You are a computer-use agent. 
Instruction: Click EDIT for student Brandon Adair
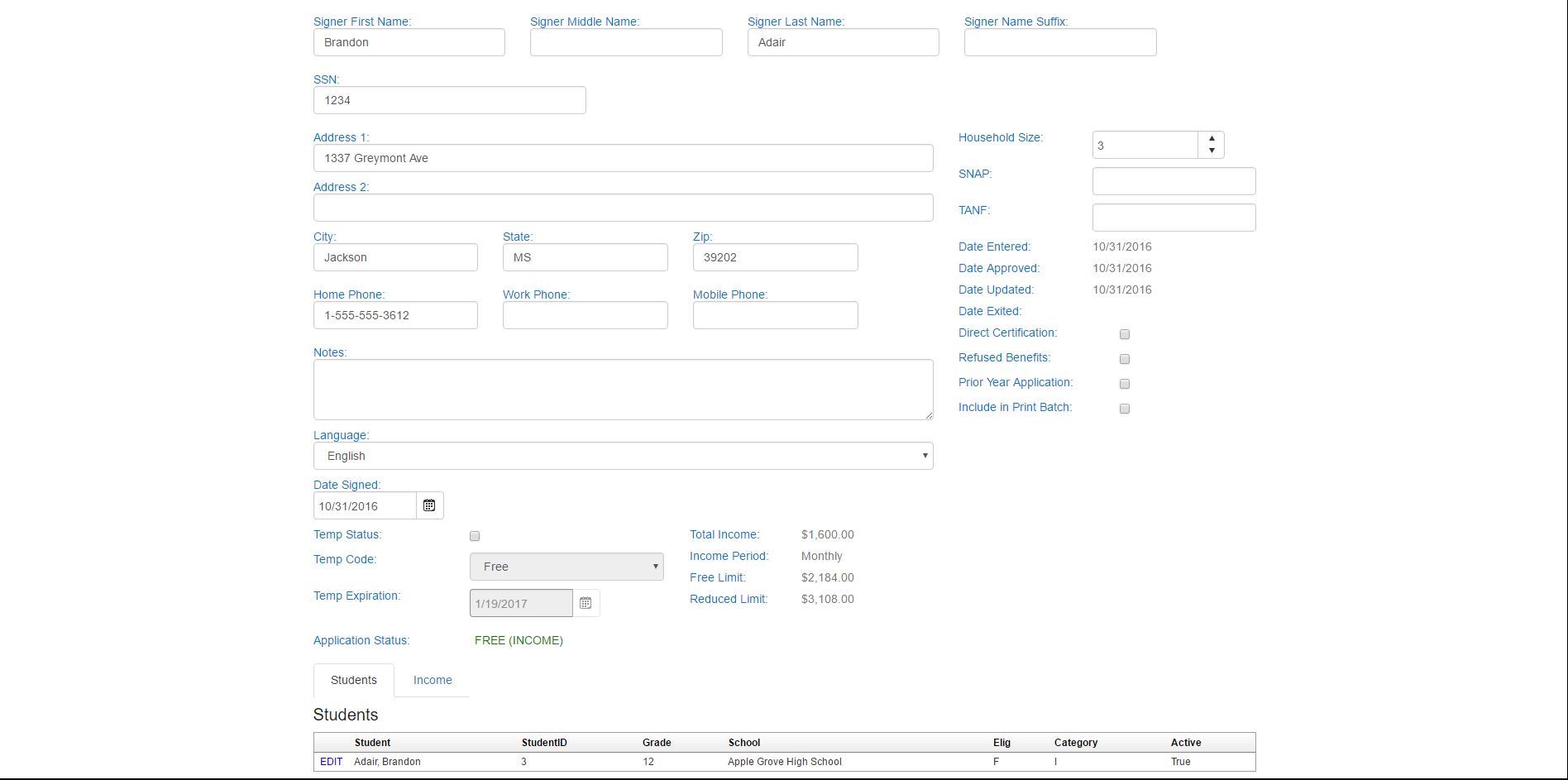coord(331,762)
